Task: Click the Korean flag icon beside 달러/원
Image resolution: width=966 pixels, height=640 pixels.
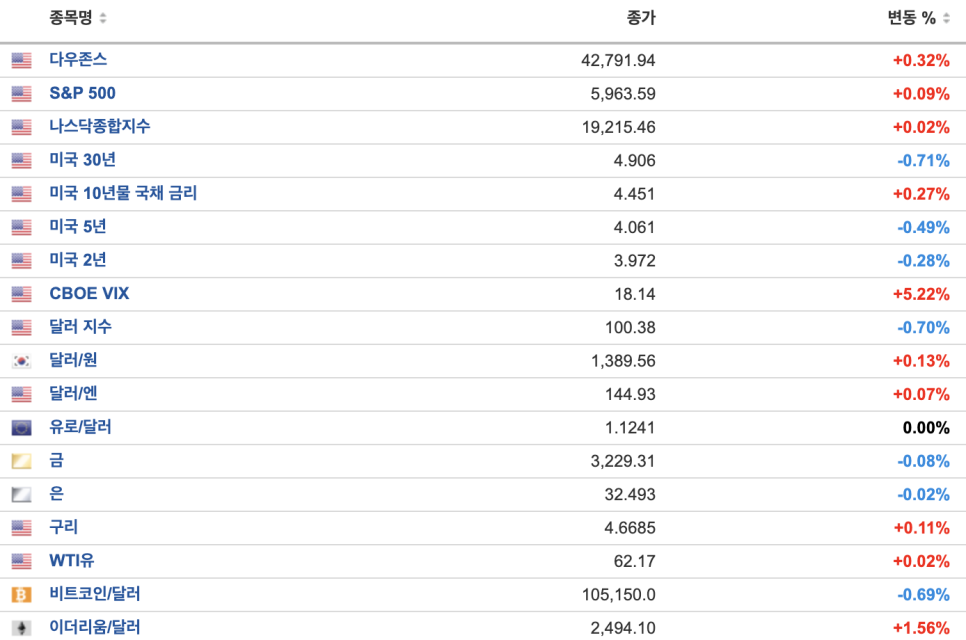Action: pyautogui.click(x=22, y=360)
